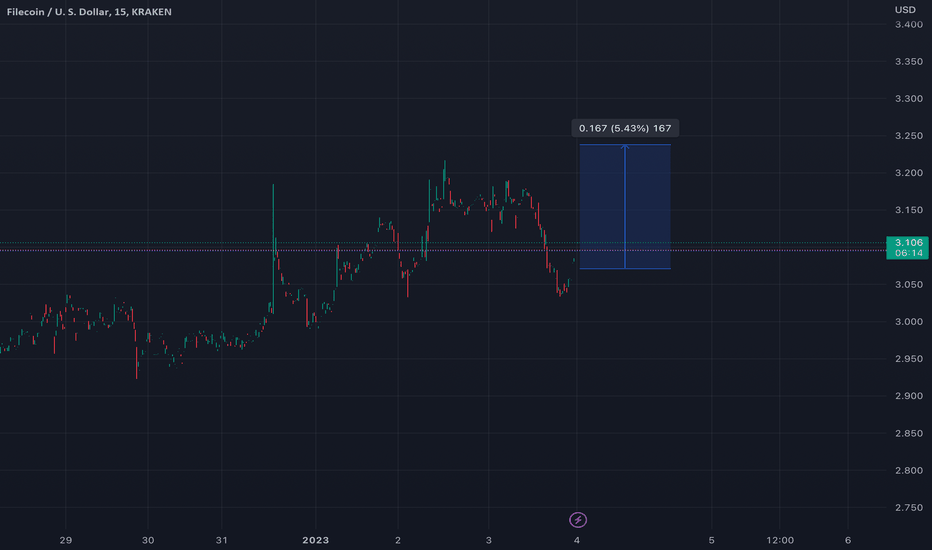
Task: Click the 12:00 label on time axis
Action: [780, 540]
